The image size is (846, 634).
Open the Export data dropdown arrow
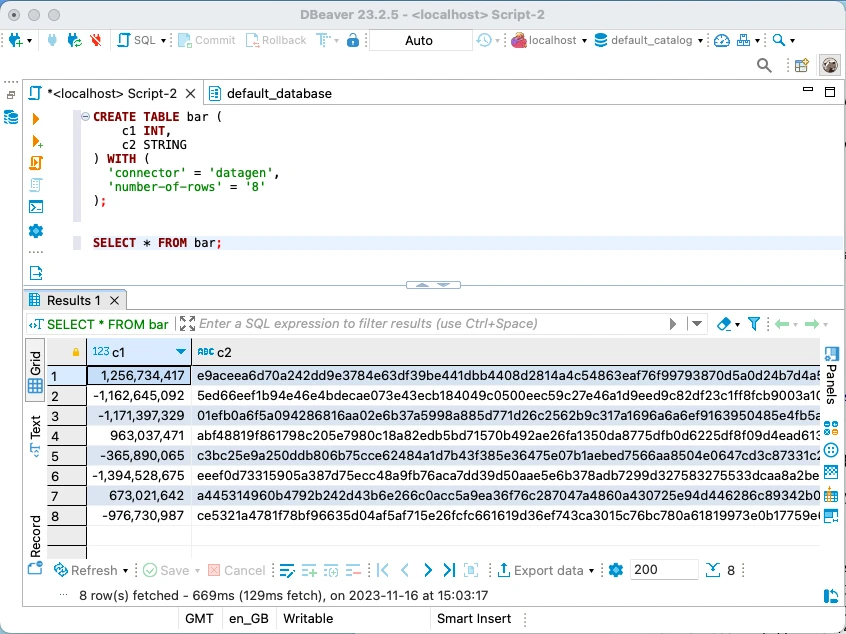[x=590, y=570]
